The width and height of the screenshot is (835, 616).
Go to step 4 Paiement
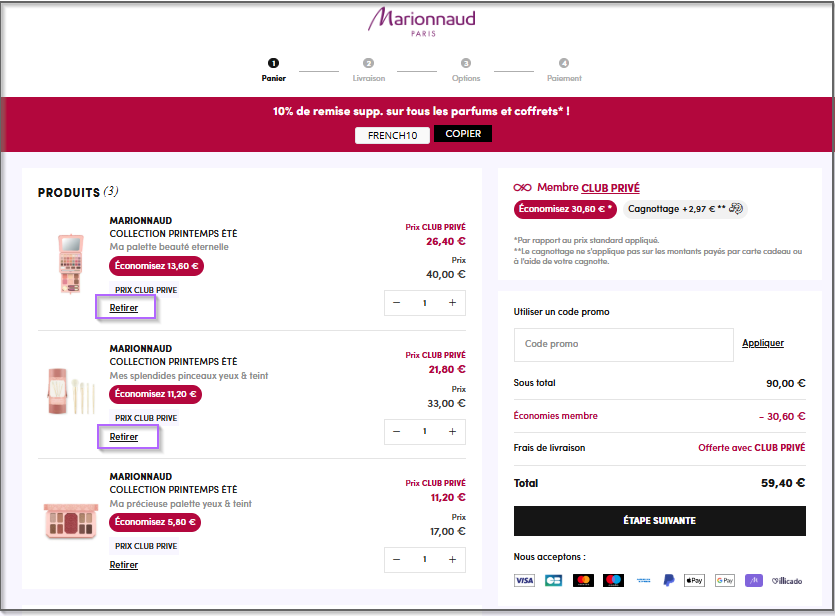564,70
